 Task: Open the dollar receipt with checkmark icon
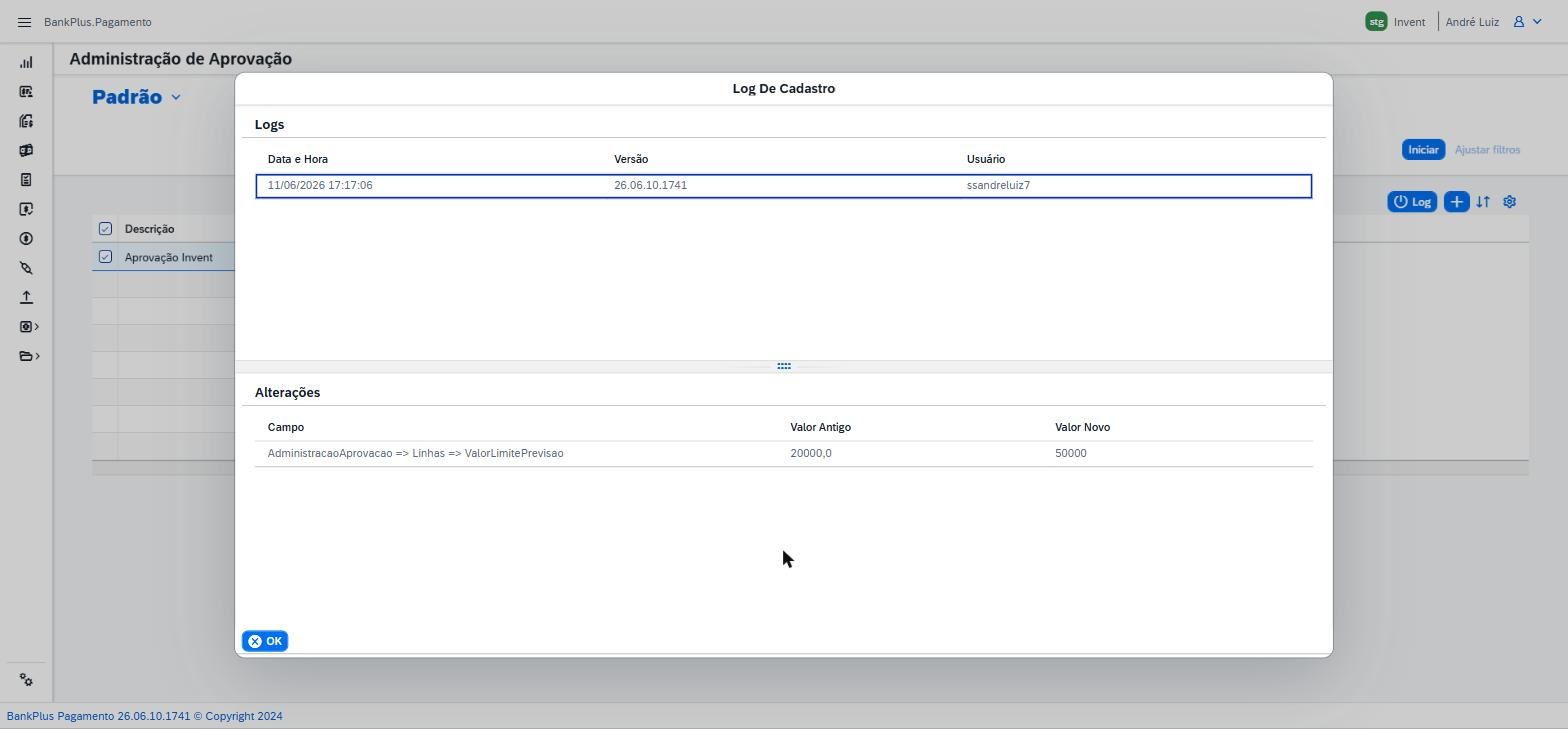[26, 209]
